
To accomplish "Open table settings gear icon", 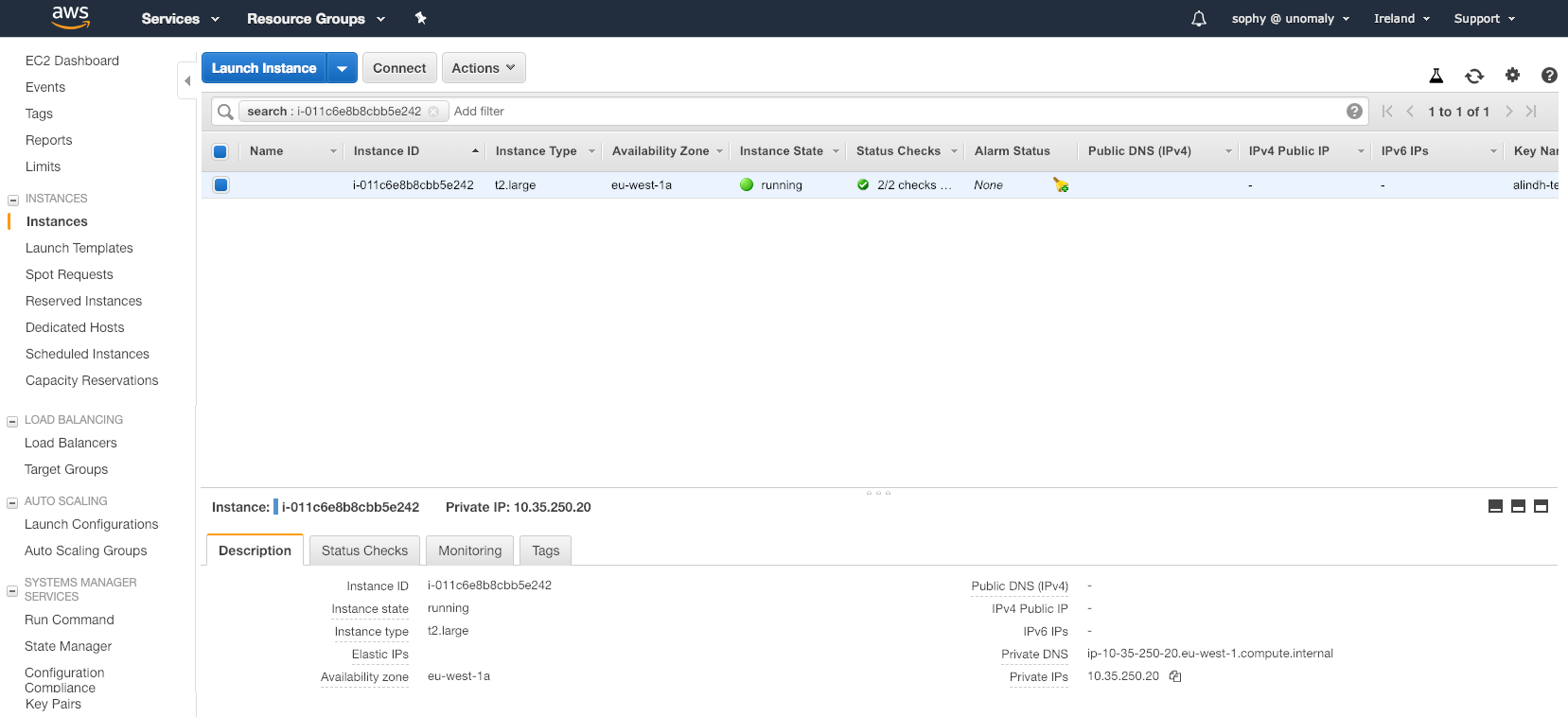I will pyautogui.click(x=1512, y=75).
